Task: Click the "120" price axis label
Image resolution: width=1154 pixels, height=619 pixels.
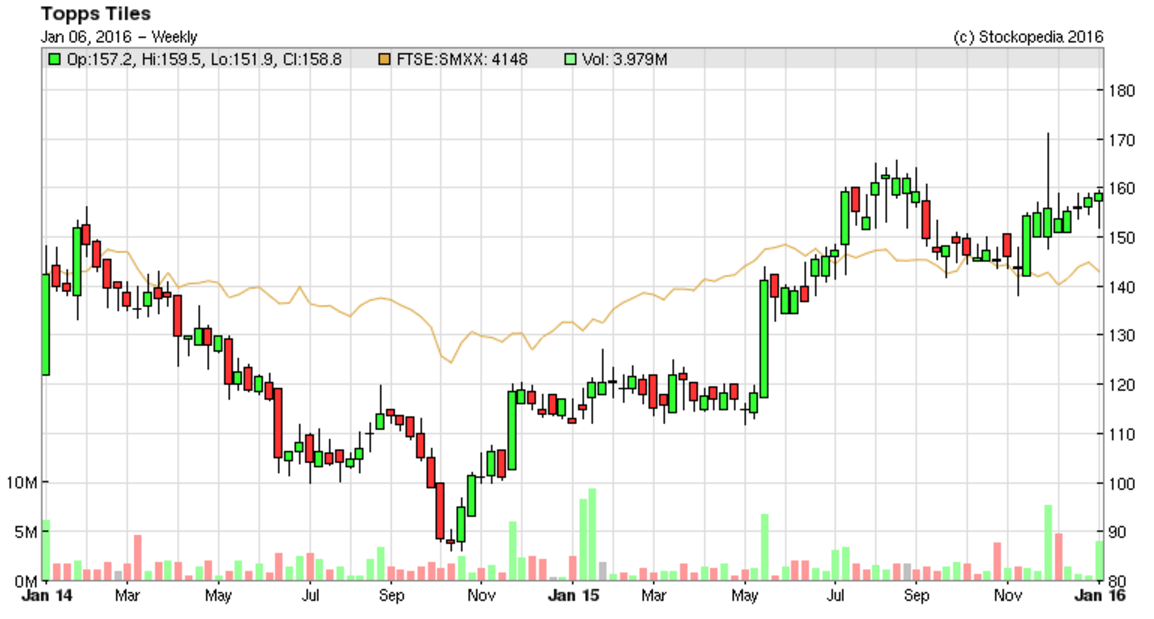Action: (x=1121, y=385)
